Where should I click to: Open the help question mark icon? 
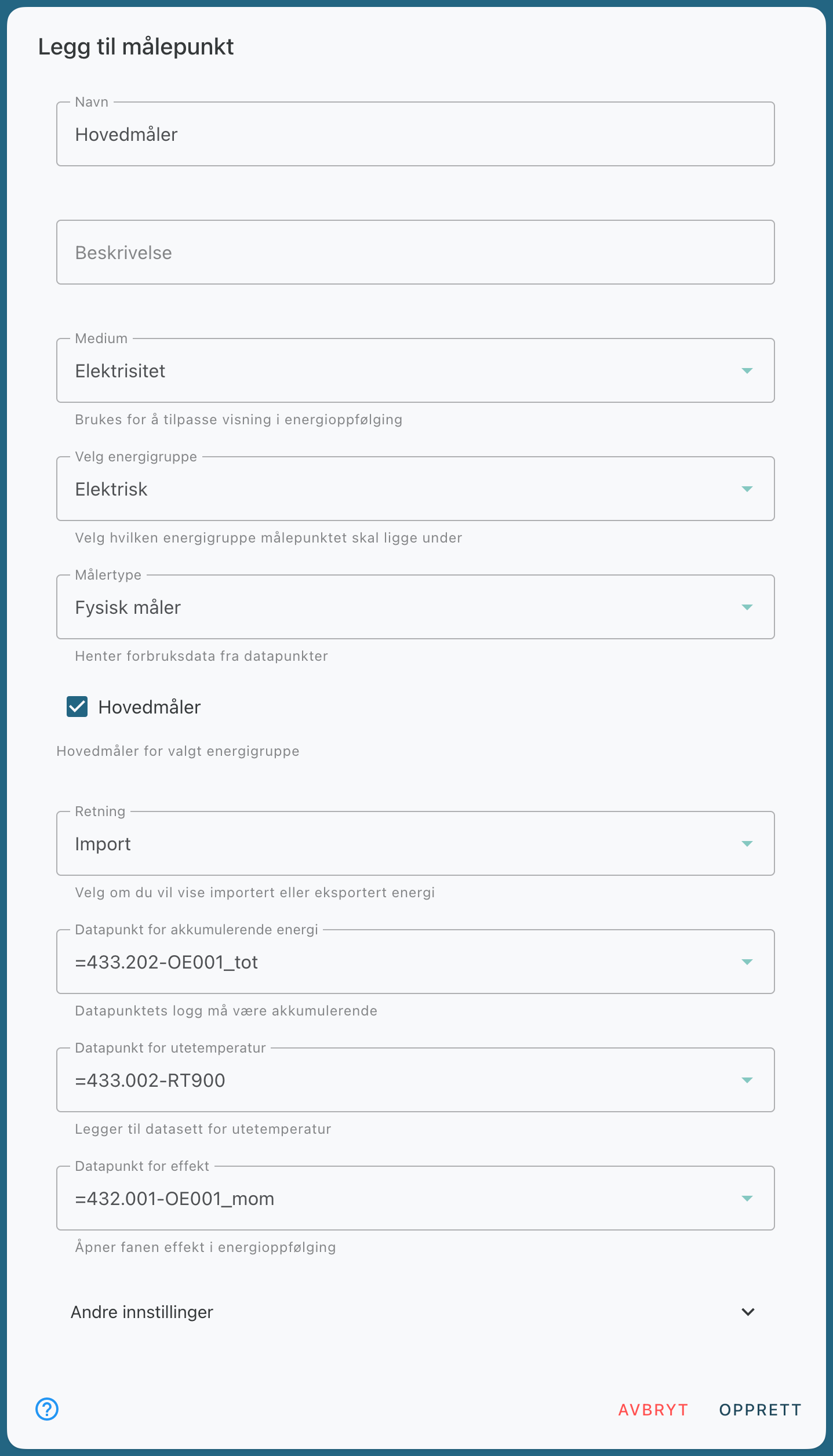pyautogui.click(x=47, y=1408)
